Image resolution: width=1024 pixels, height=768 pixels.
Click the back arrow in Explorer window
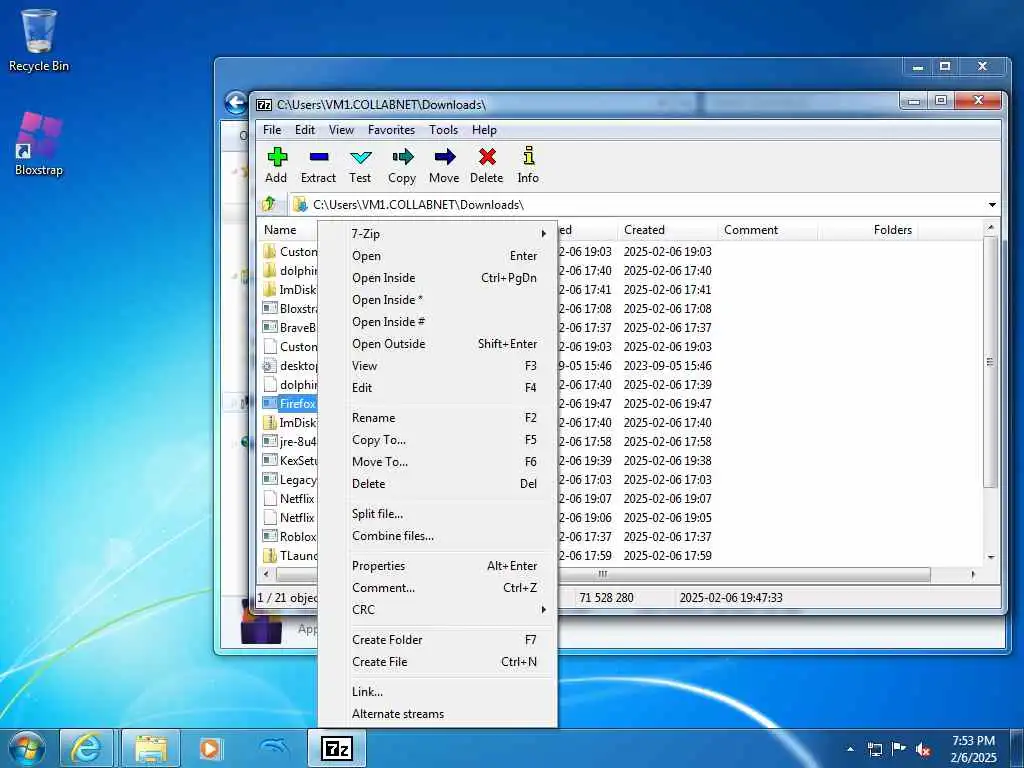[x=236, y=103]
